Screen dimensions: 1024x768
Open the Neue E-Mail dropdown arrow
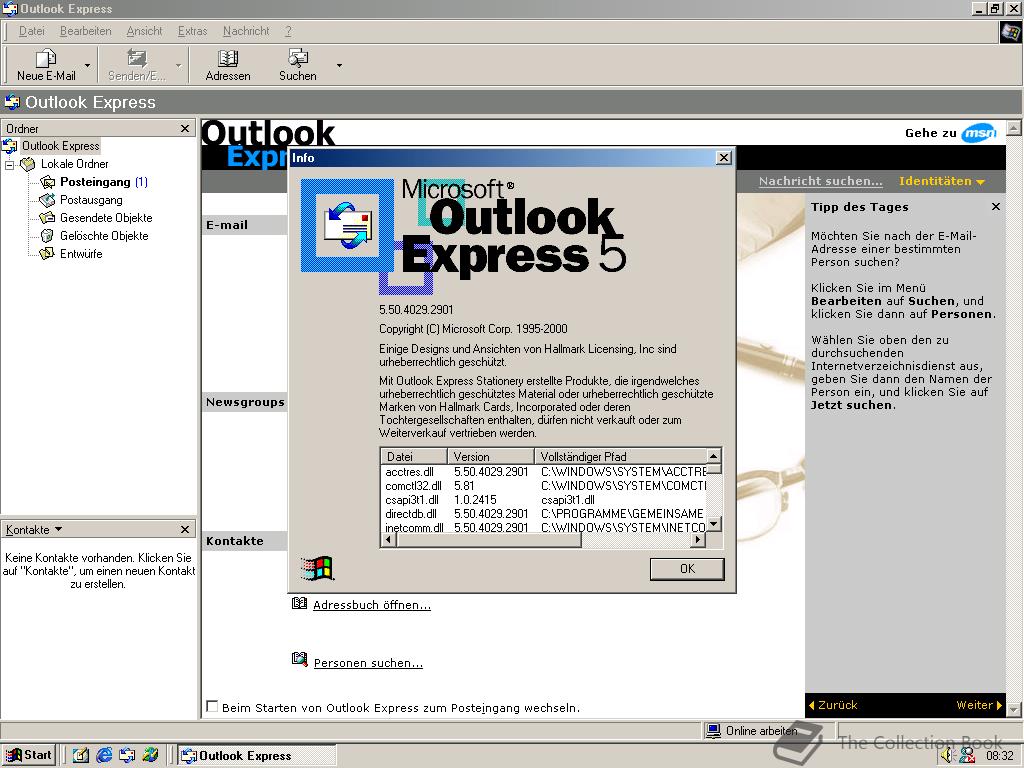[x=87, y=65]
